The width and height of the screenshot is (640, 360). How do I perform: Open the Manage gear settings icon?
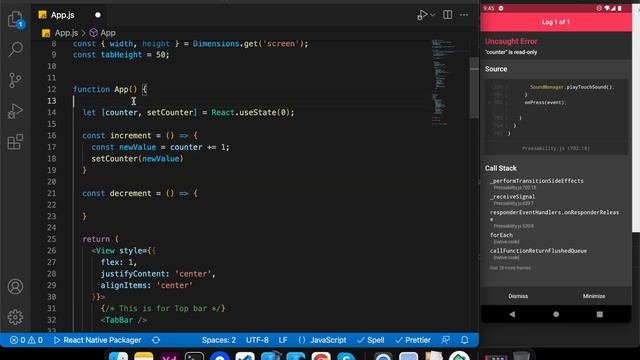(15, 317)
